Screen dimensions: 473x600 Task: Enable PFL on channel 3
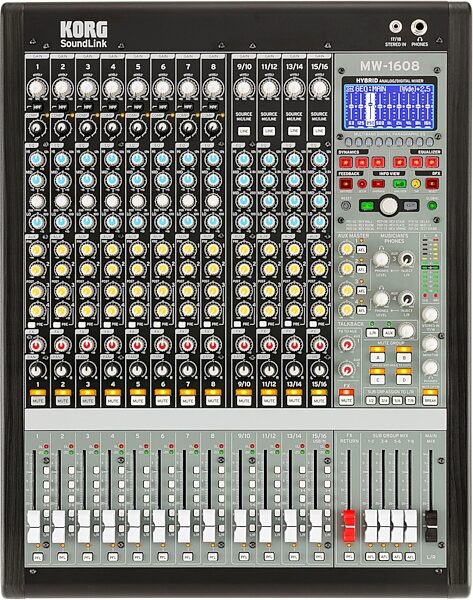click(87, 557)
